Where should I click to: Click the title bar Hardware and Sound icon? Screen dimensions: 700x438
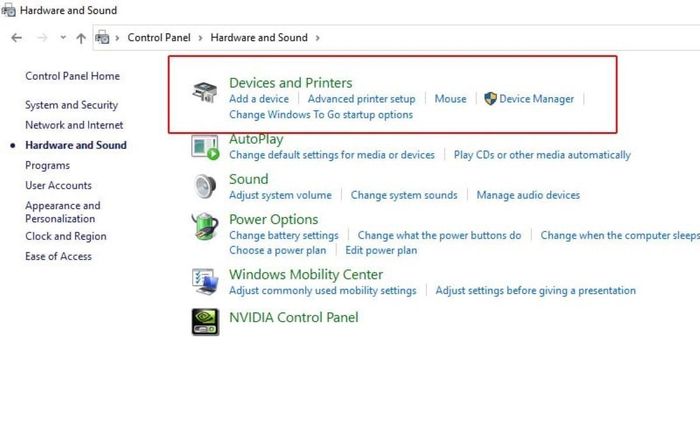[8, 10]
